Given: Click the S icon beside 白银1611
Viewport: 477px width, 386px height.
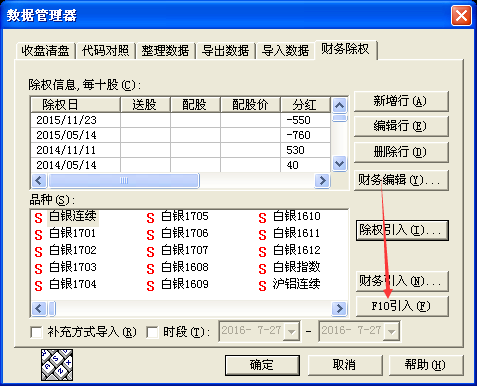Looking at the screenshot, I should (x=262, y=235).
